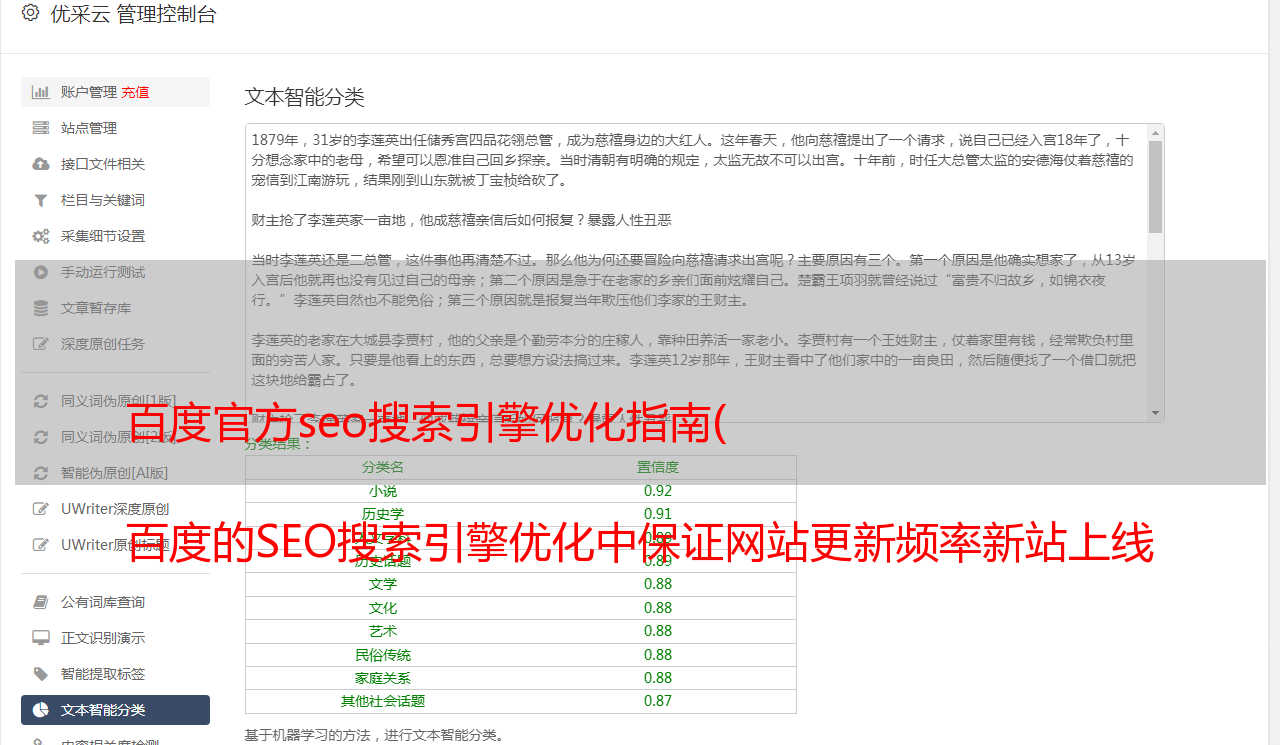Click the refresh icon for 智能伪原创[AI版]
The width and height of the screenshot is (1280, 745).
[x=41, y=473]
